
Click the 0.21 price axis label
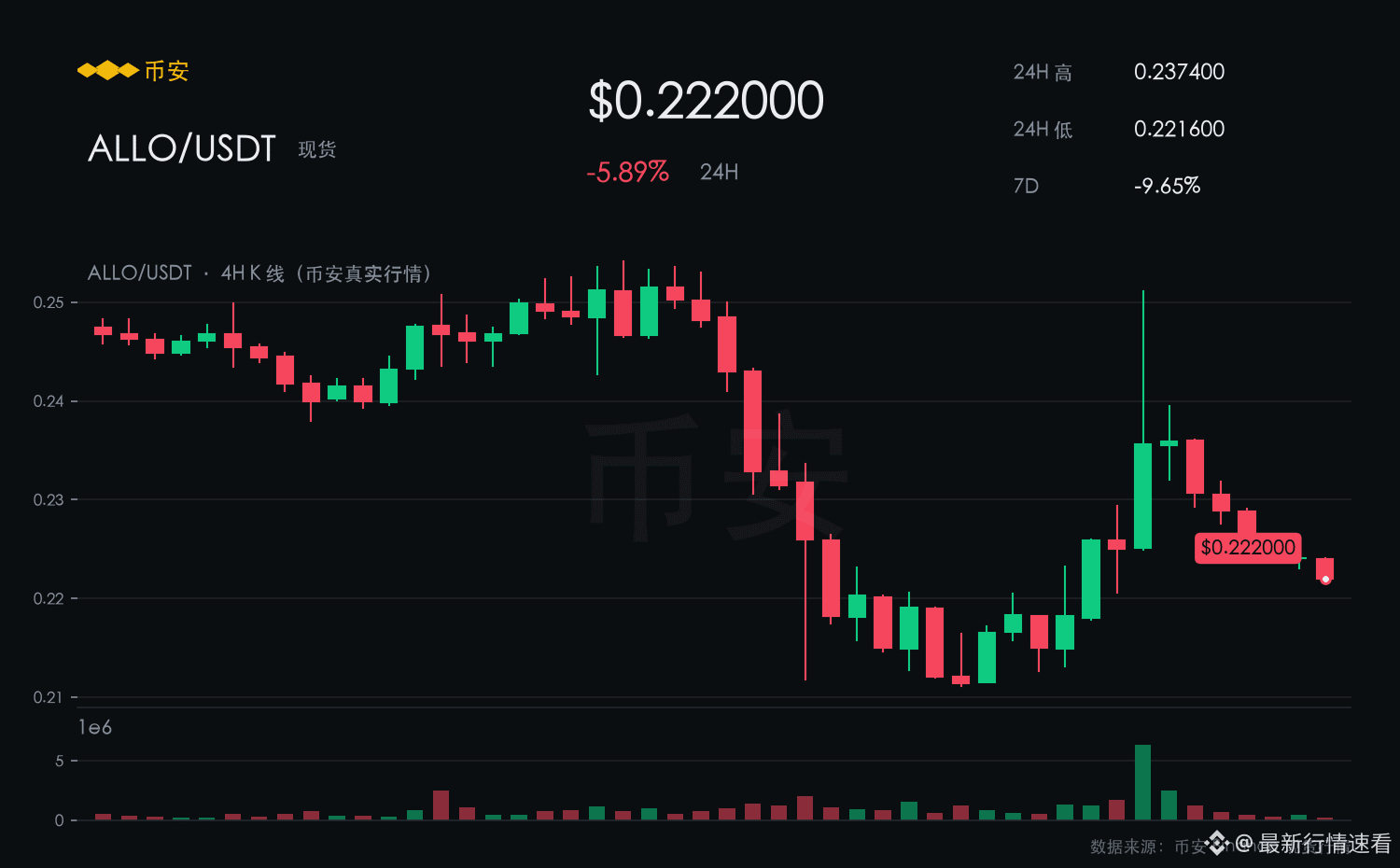[49, 697]
